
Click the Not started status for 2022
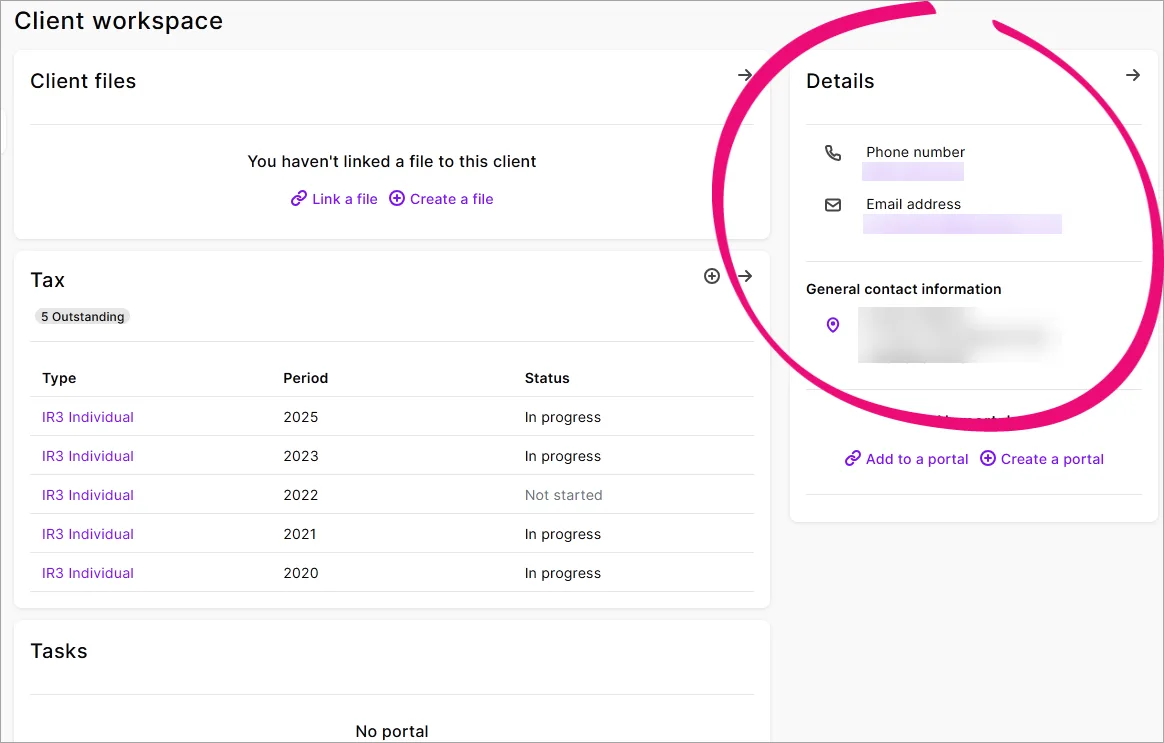pyautogui.click(x=561, y=494)
